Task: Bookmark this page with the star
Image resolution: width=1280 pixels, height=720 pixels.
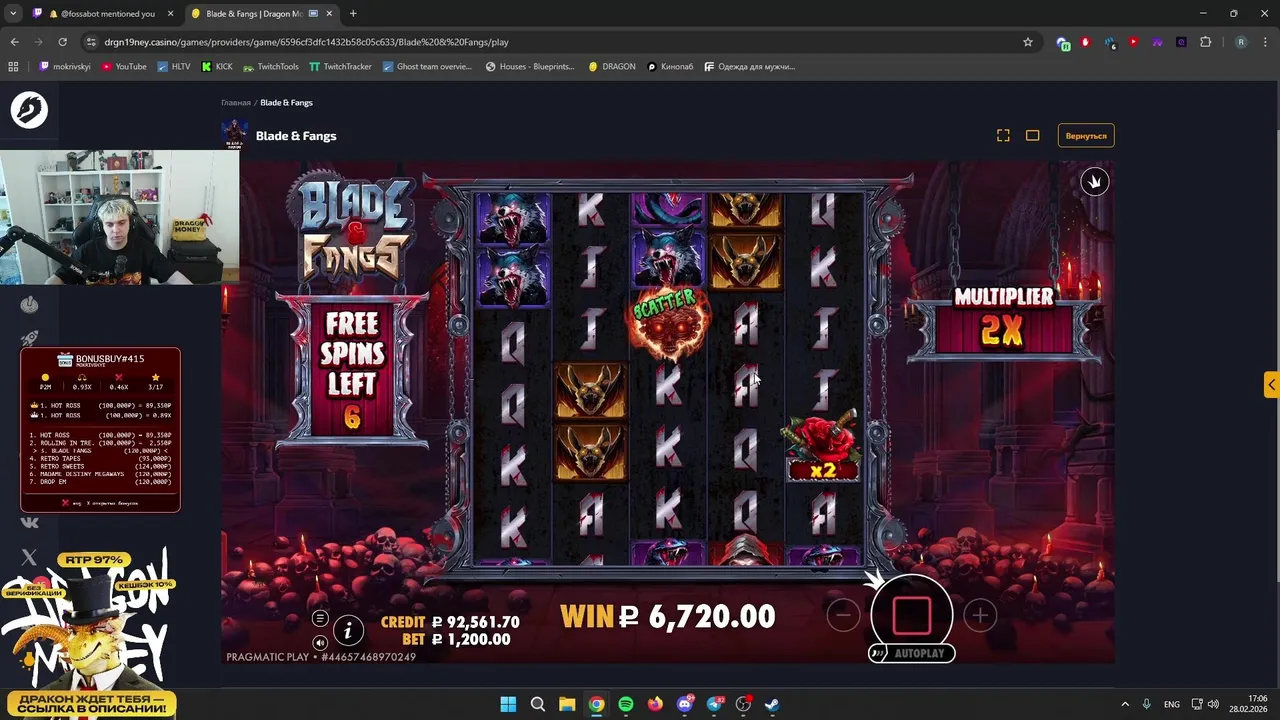Action: 1027,42
